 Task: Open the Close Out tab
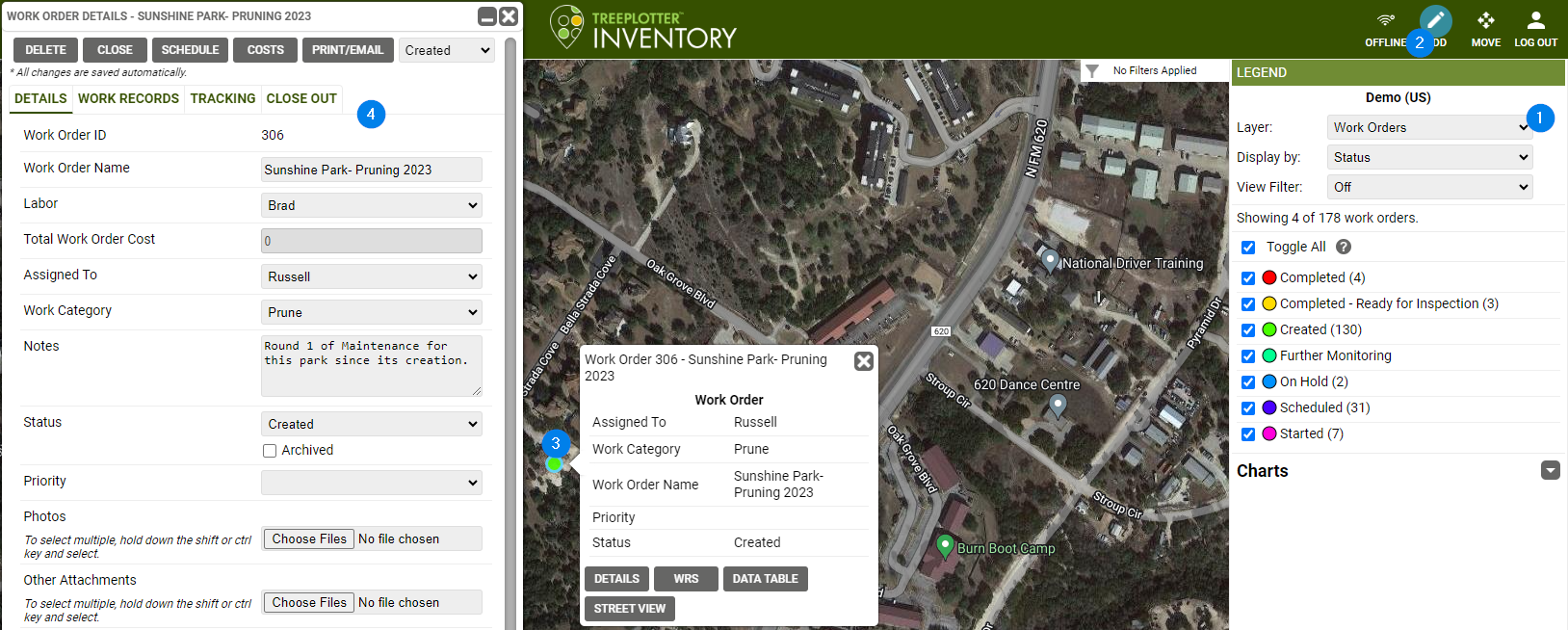click(x=301, y=98)
